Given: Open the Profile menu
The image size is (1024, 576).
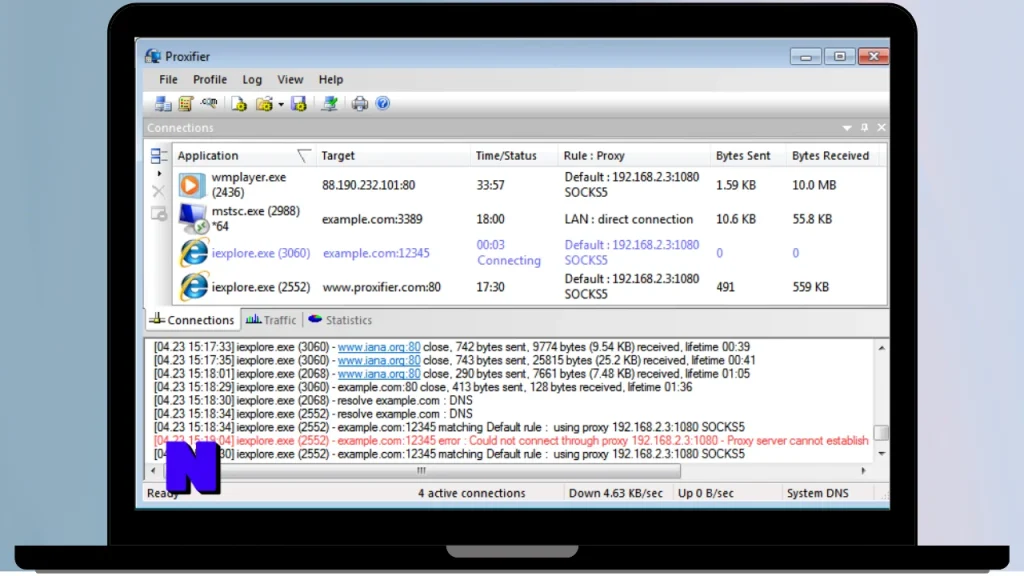Looking at the screenshot, I should coord(210,79).
